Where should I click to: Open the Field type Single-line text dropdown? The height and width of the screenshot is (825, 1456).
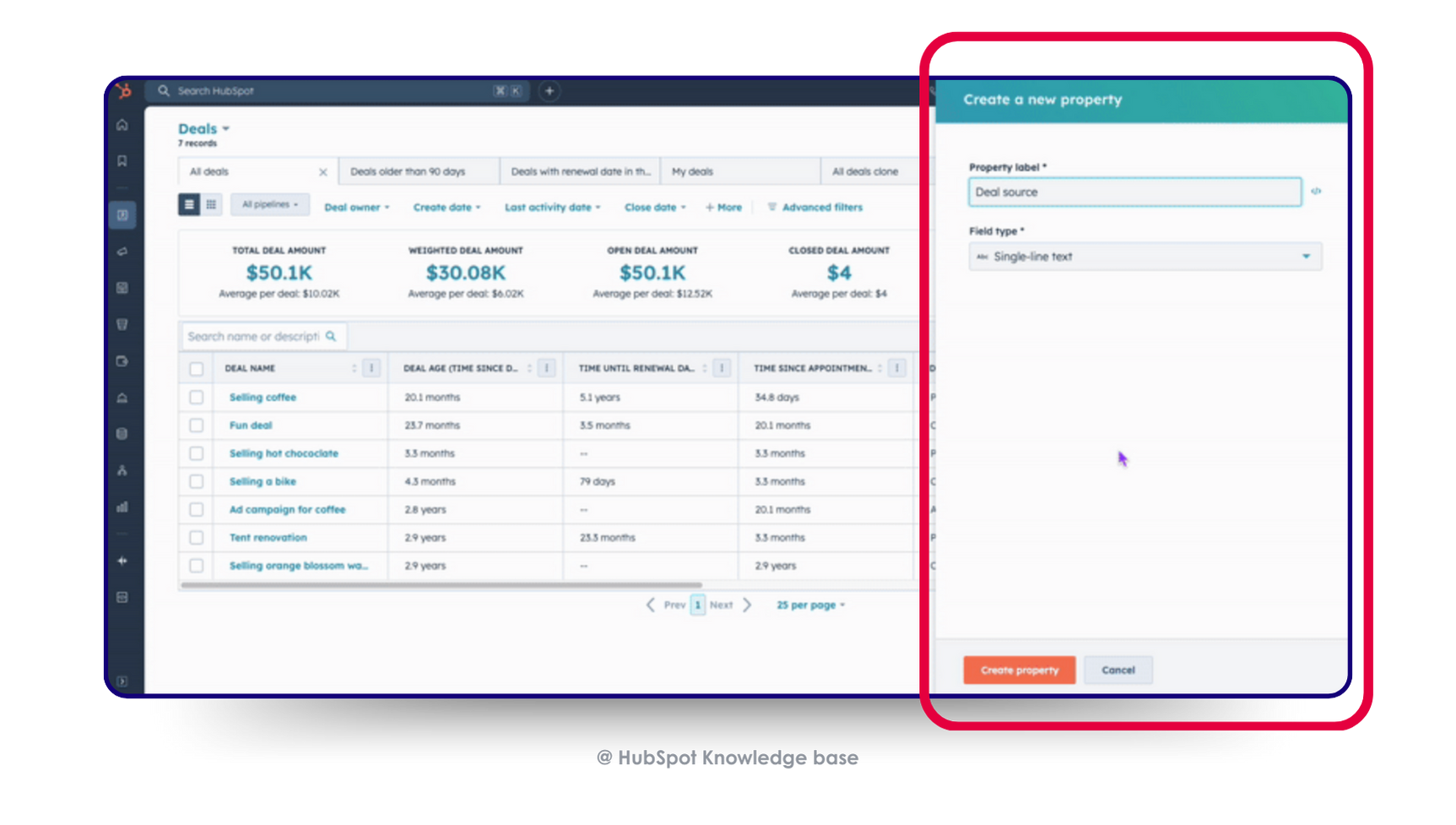pyautogui.click(x=1145, y=257)
